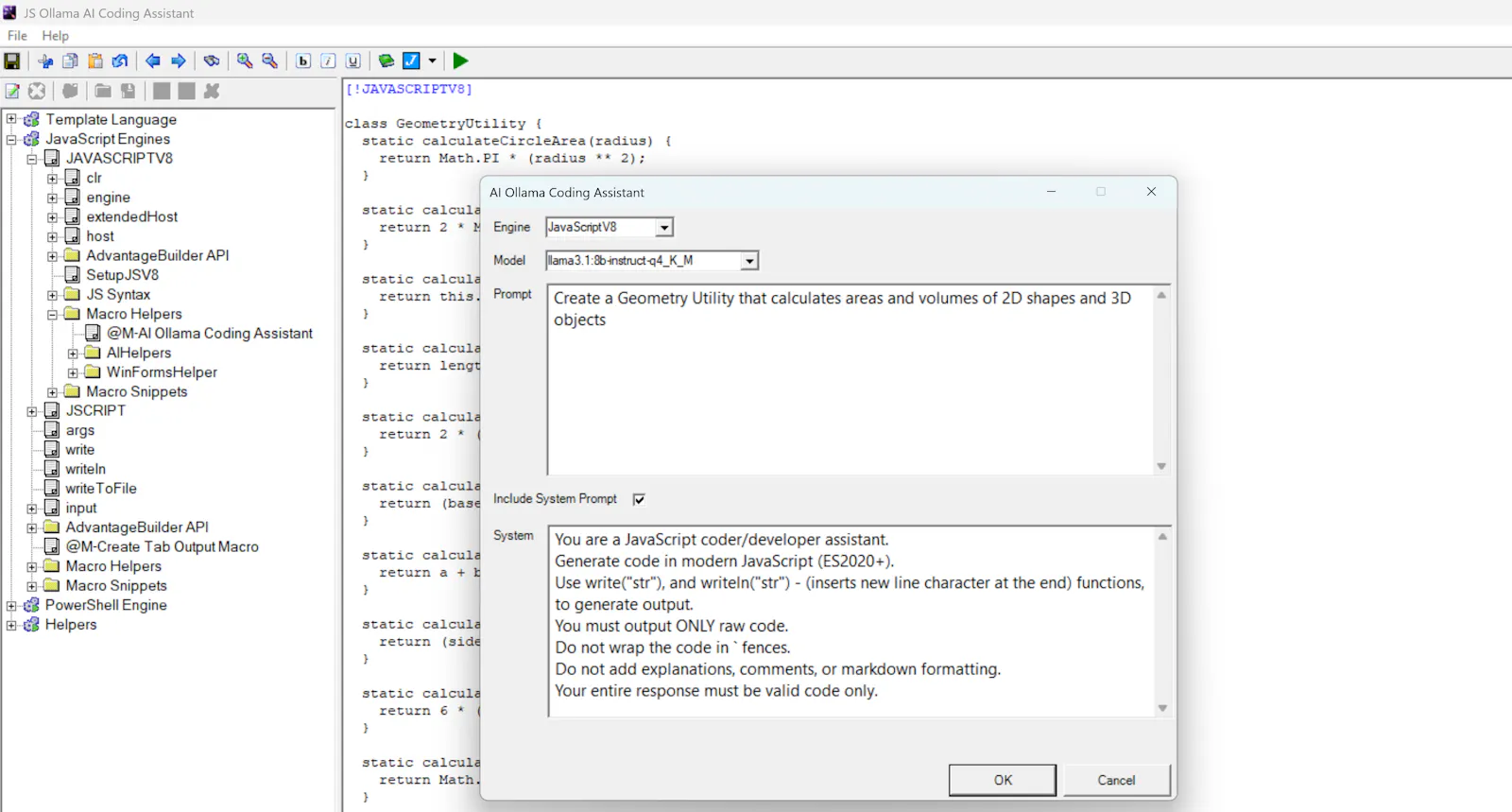Viewport: 1512px width, 812px height.
Task: Select the @M-AI Ollama Coding Assistant macro
Action: pos(209,334)
